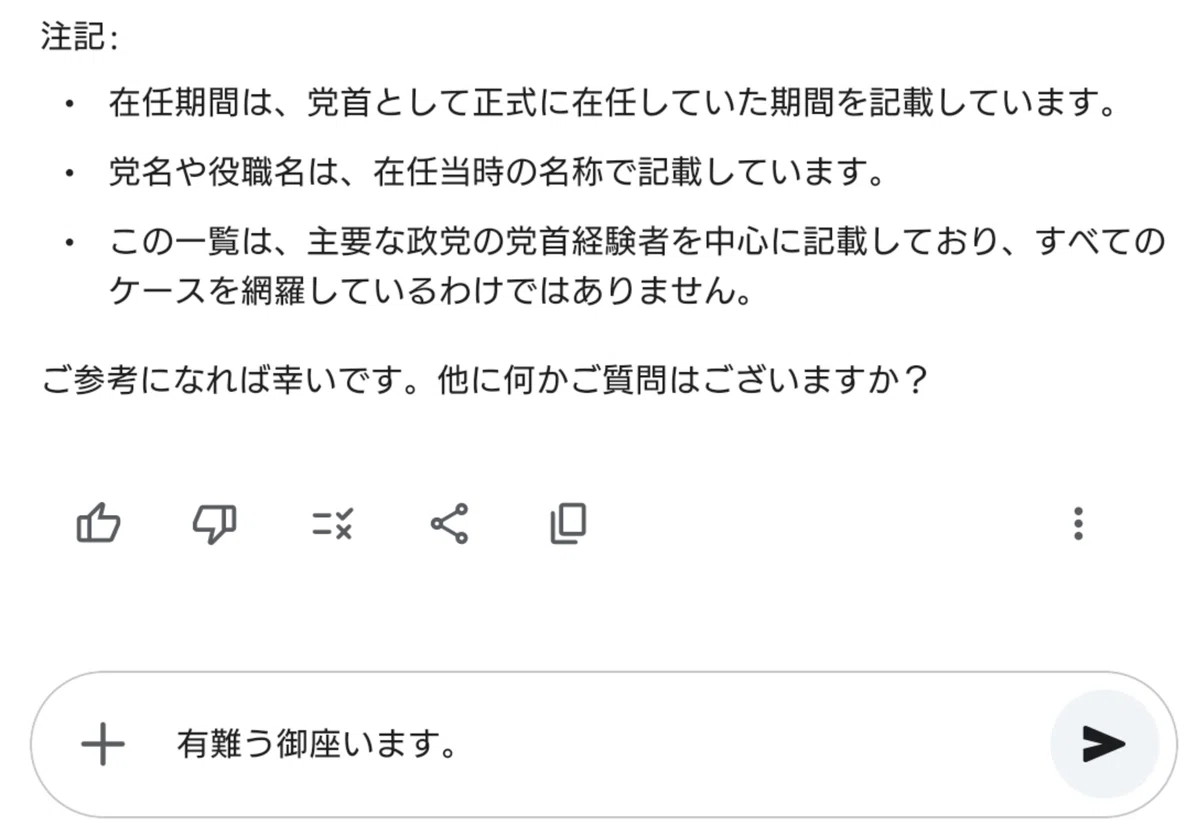Viewport: 1200px width, 838px height.
Task: Select the bullet starting with 在任期間は
Action: [611, 105]
